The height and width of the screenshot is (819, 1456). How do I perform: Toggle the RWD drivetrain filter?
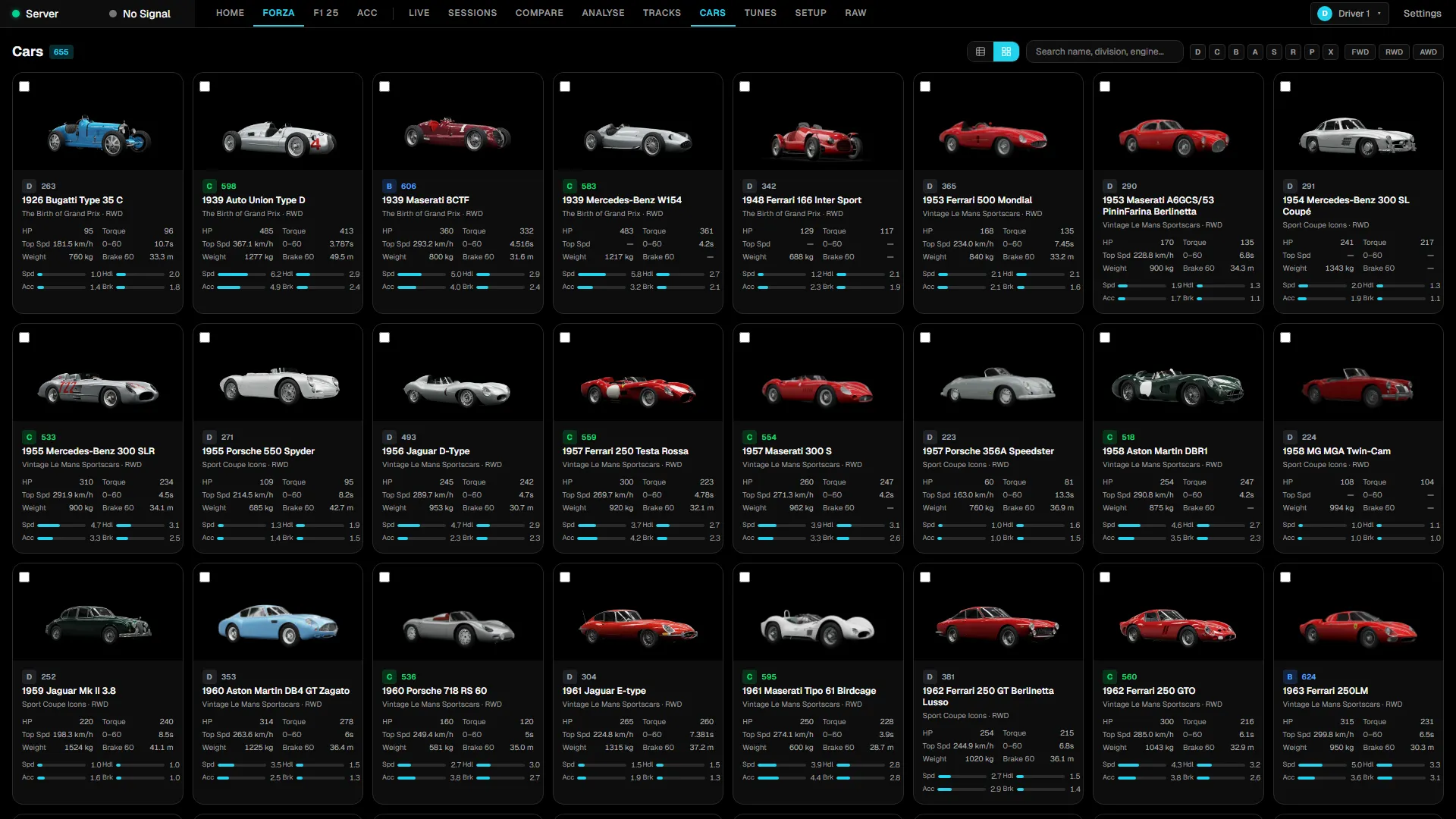point(1394,52)
